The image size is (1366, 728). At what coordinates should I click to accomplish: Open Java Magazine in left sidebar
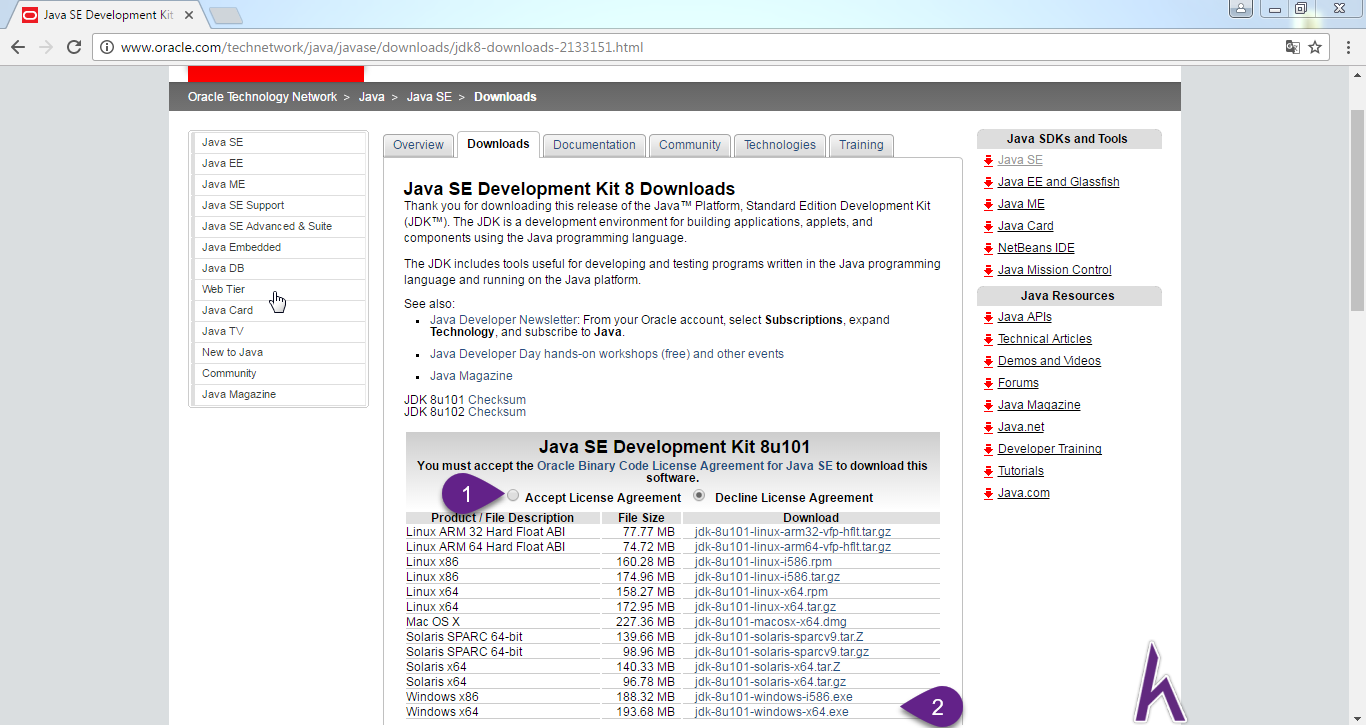[279, 394]
